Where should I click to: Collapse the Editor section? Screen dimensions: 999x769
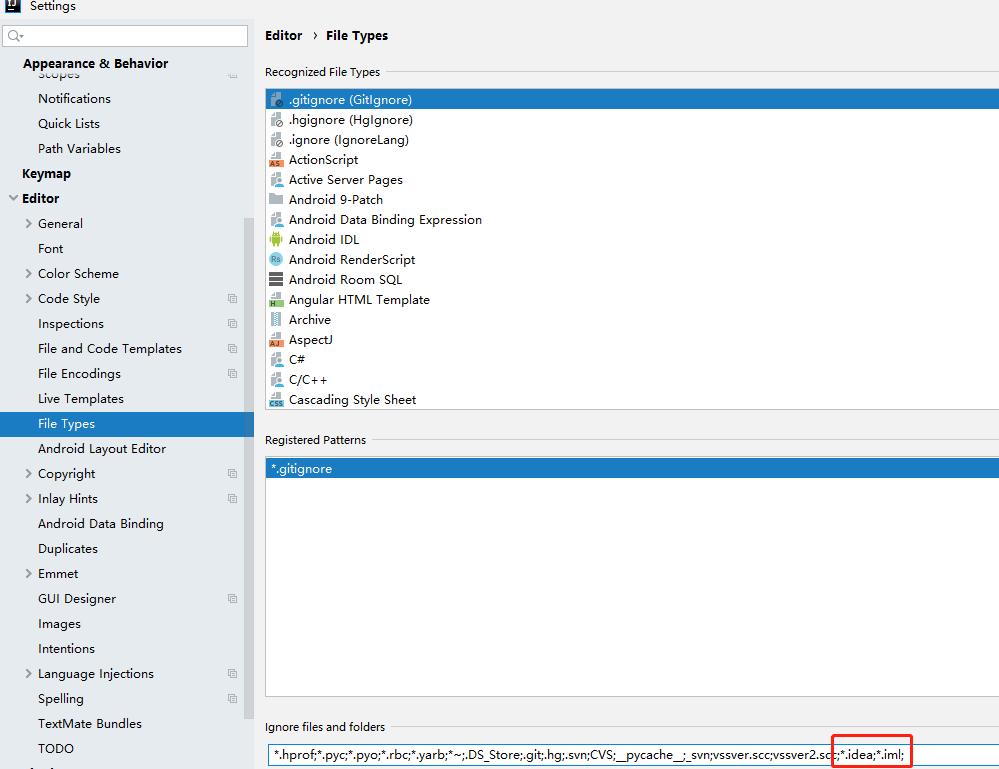12,198
